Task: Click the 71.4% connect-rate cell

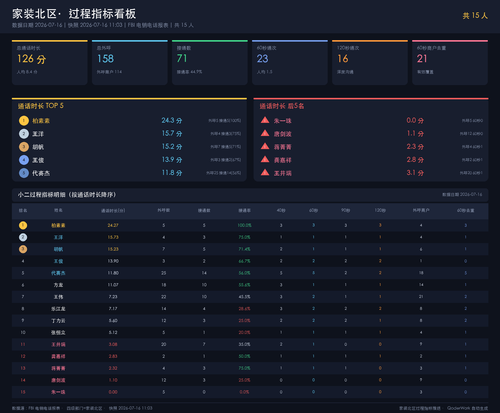Action: (244, 249)
